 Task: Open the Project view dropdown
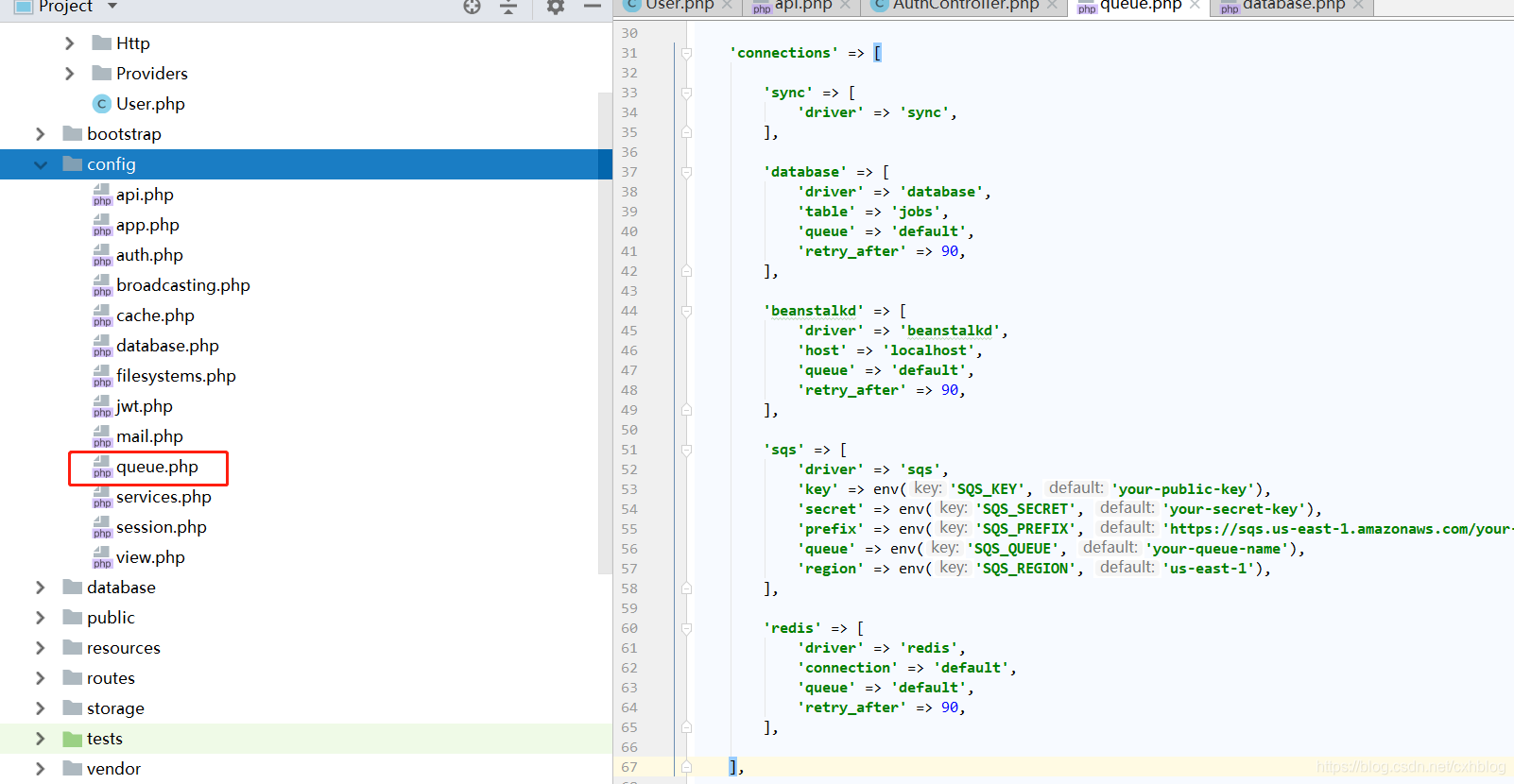tap(112, 7)
